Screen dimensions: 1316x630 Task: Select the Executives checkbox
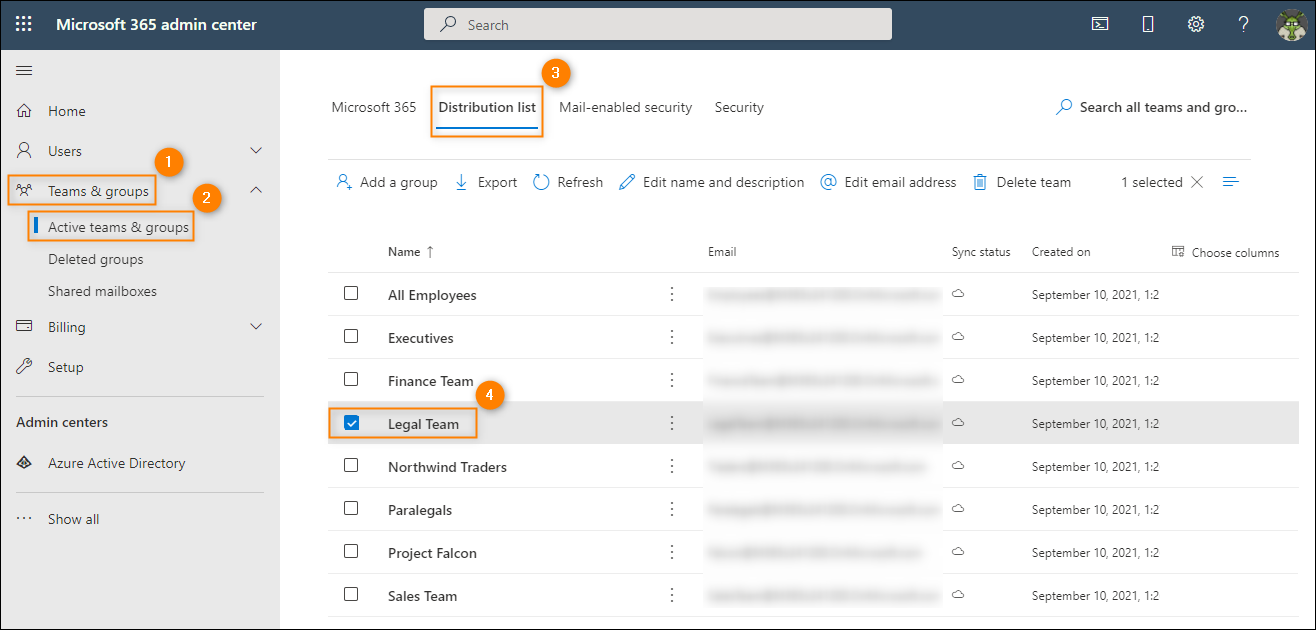(351, 336)
